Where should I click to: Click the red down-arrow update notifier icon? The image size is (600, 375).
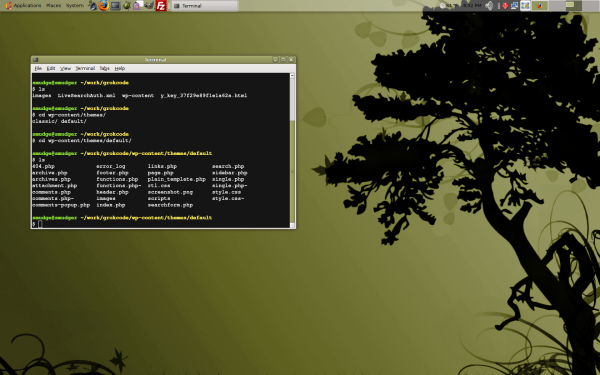coord(505,5)
